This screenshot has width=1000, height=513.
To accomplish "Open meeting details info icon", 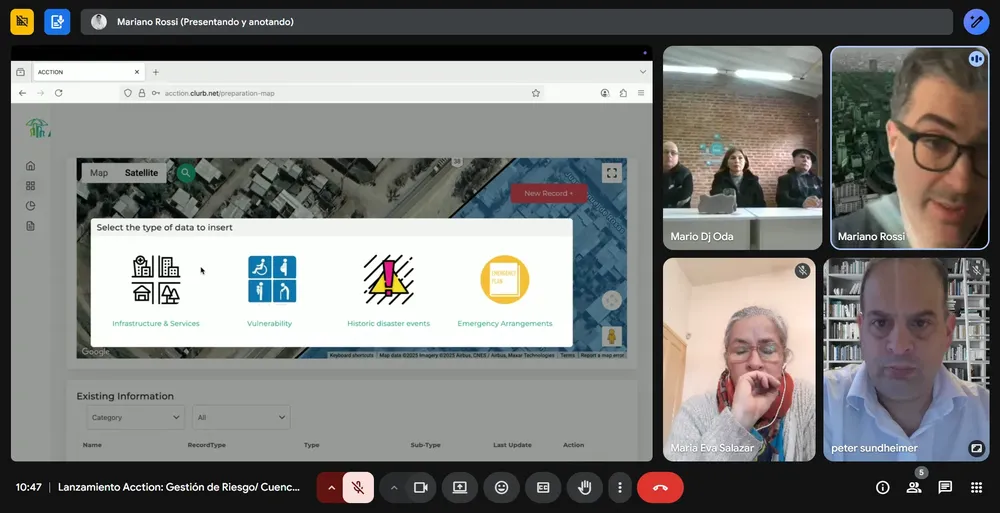I will click(882, 488).
